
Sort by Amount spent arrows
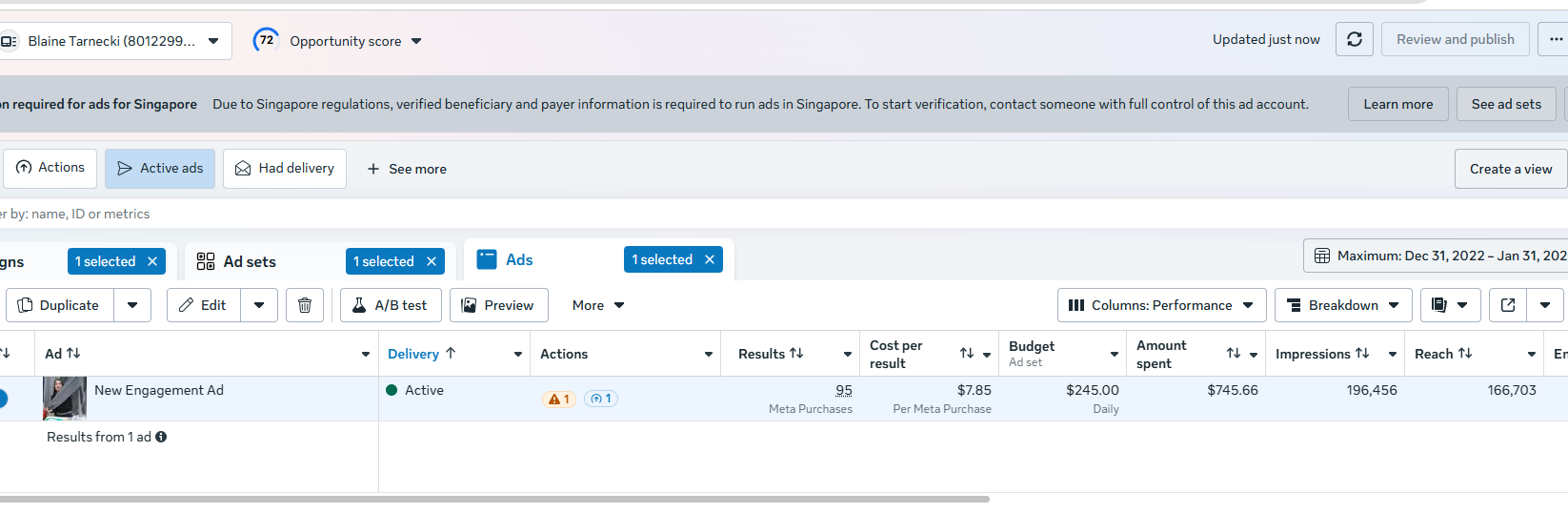(x=1234, y=354)
